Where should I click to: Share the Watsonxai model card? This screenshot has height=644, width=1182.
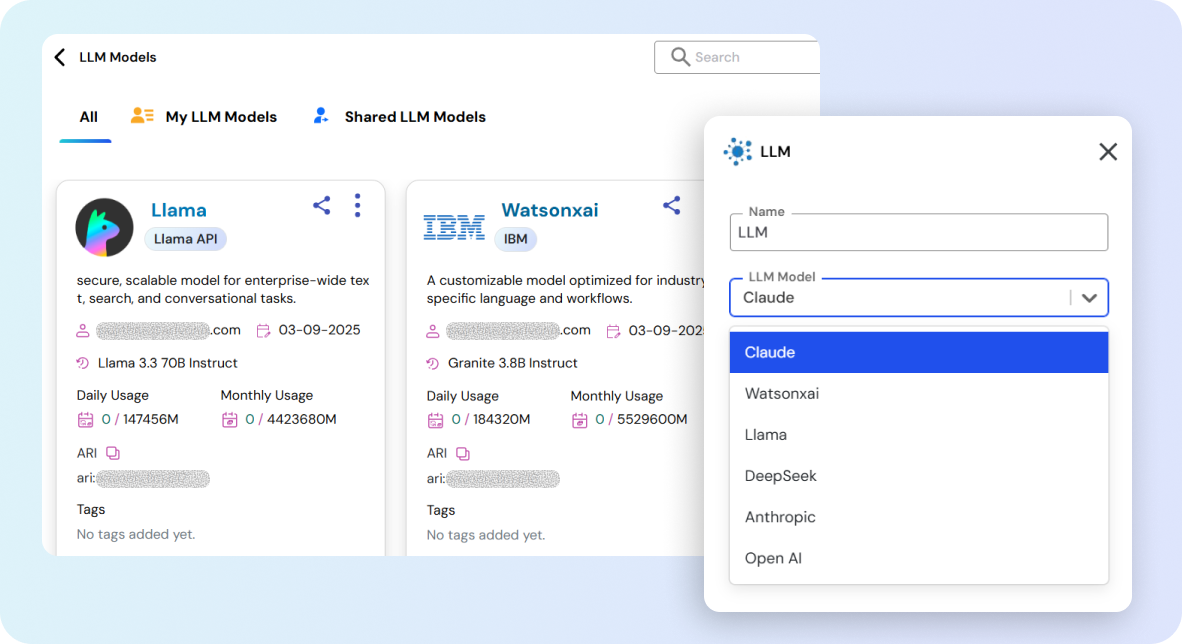tap(672, 205)
